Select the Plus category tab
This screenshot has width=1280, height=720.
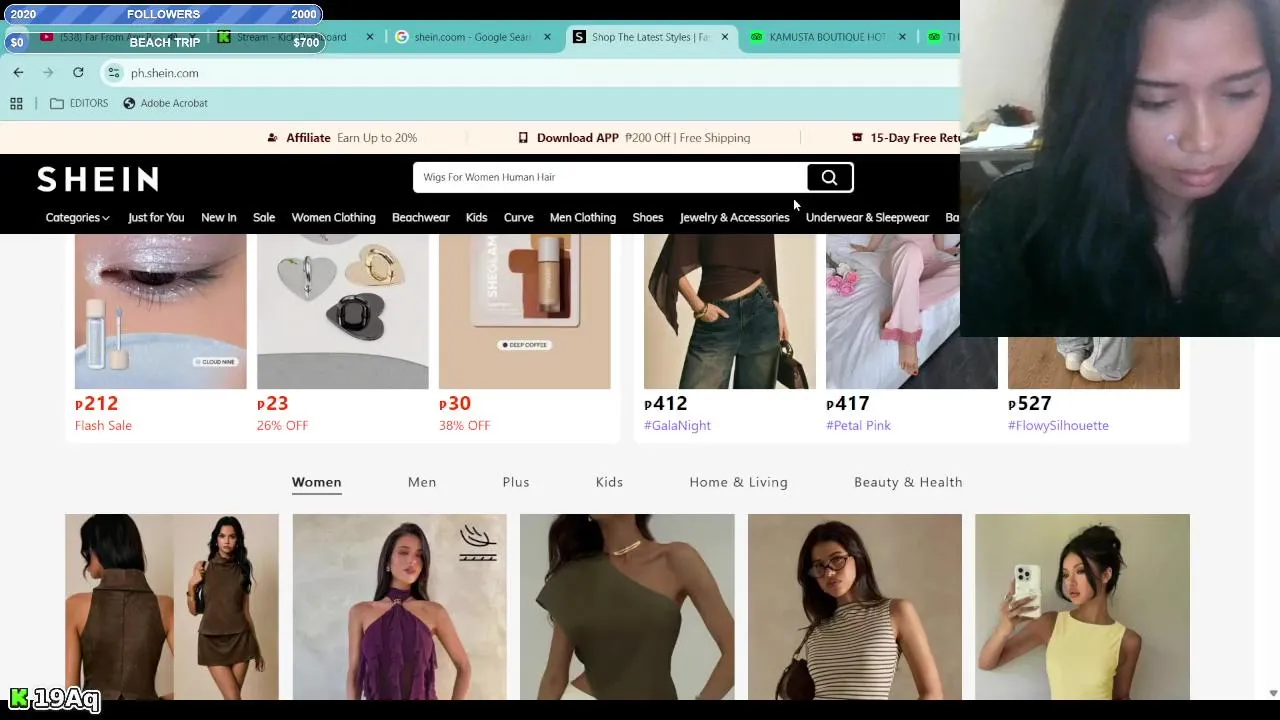coord(516,482)
